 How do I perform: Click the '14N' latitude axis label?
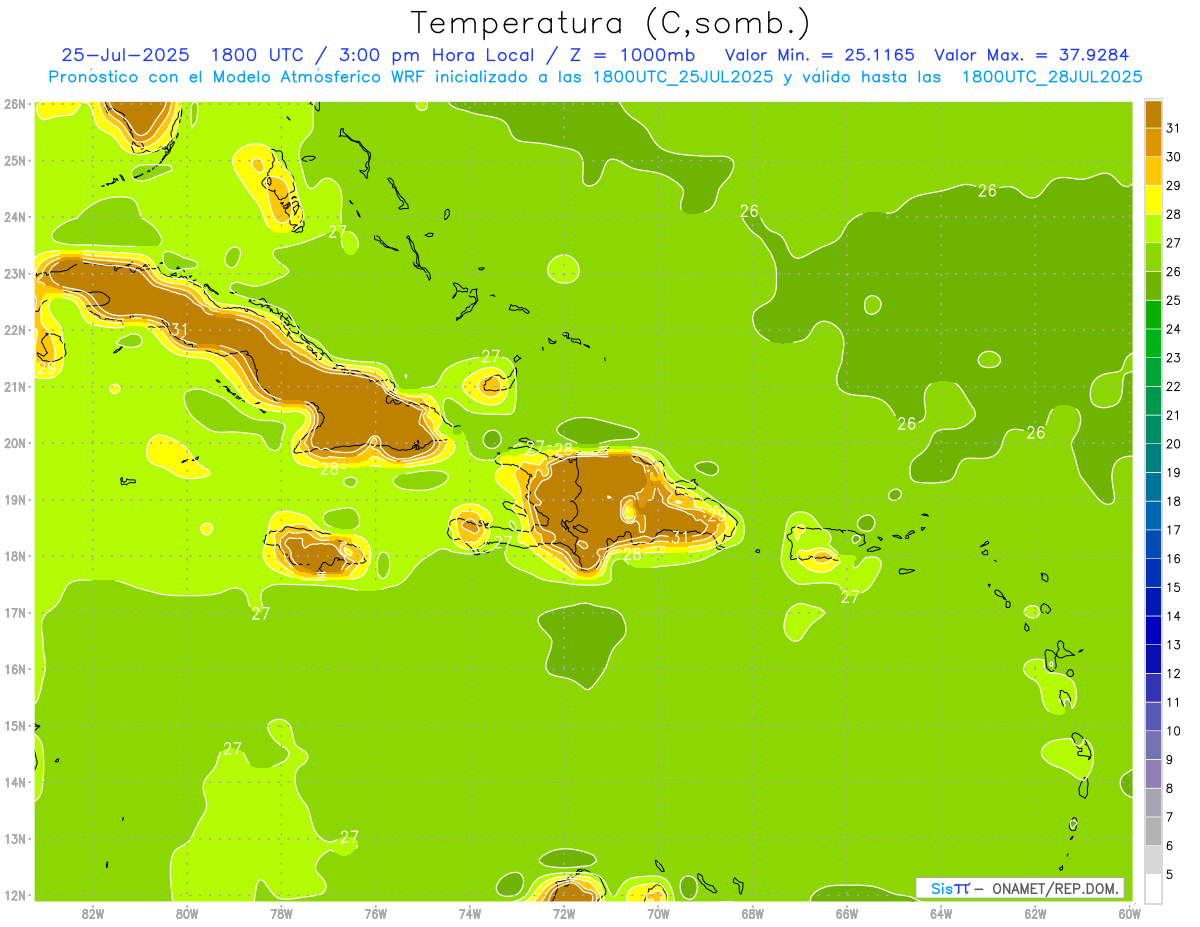coord(14,782)
